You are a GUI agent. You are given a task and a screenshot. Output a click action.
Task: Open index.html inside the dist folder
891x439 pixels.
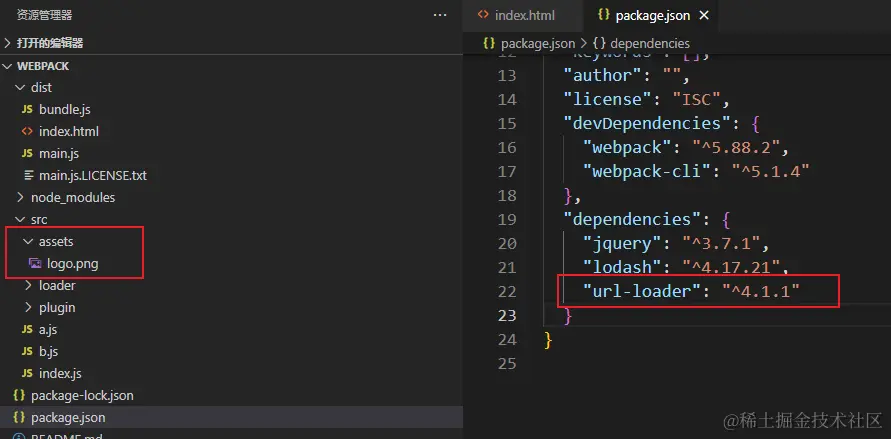[x=69, y=131]
